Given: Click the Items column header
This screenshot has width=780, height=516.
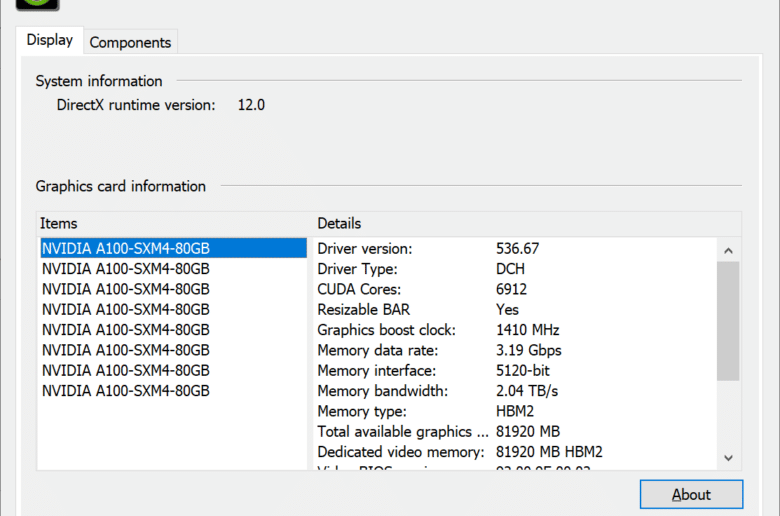Looking at the screenshot, I should pyautogui.click(x=59, y=223).
